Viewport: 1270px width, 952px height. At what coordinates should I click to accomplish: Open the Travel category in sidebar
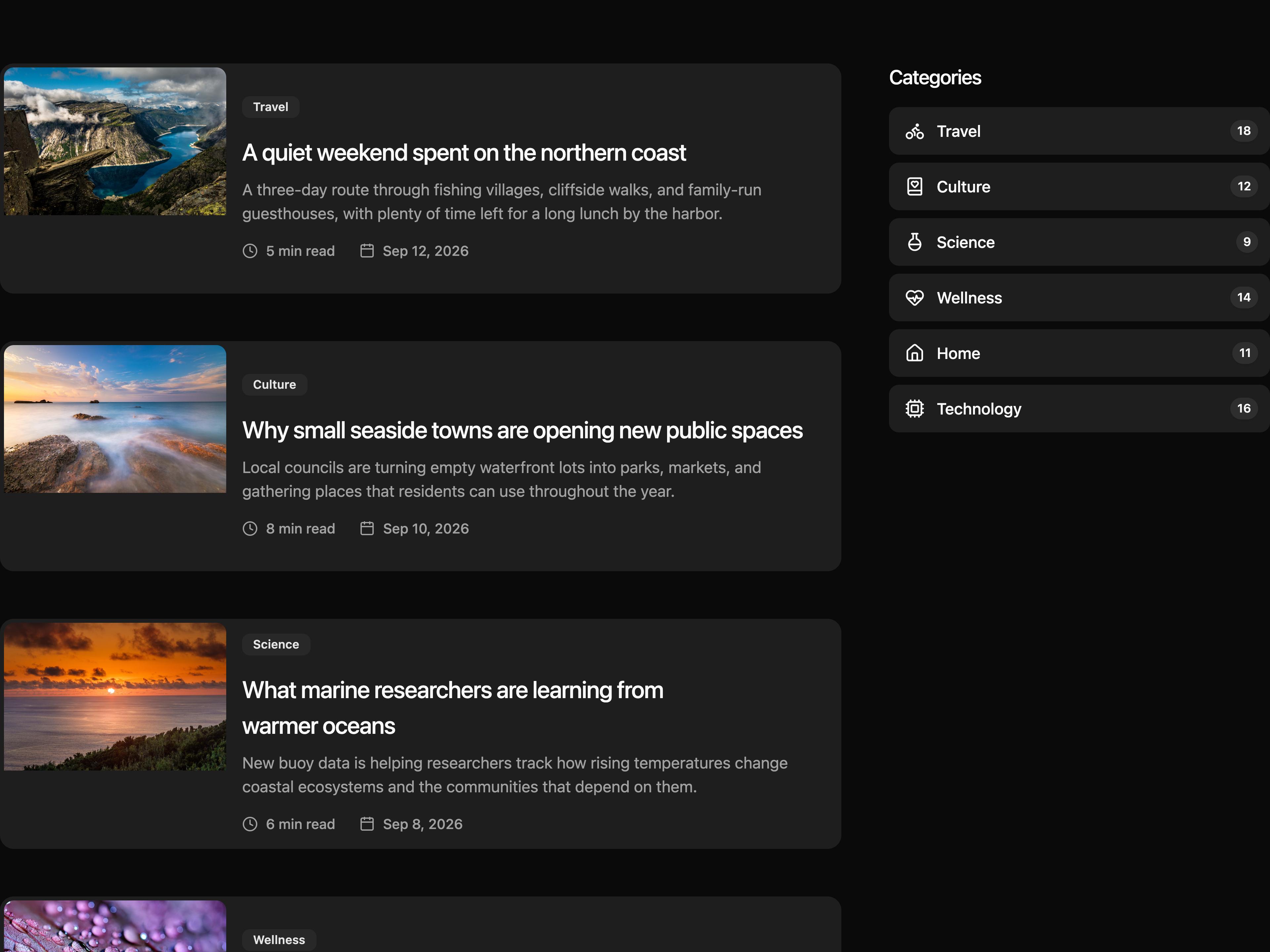coord(1079,131)
